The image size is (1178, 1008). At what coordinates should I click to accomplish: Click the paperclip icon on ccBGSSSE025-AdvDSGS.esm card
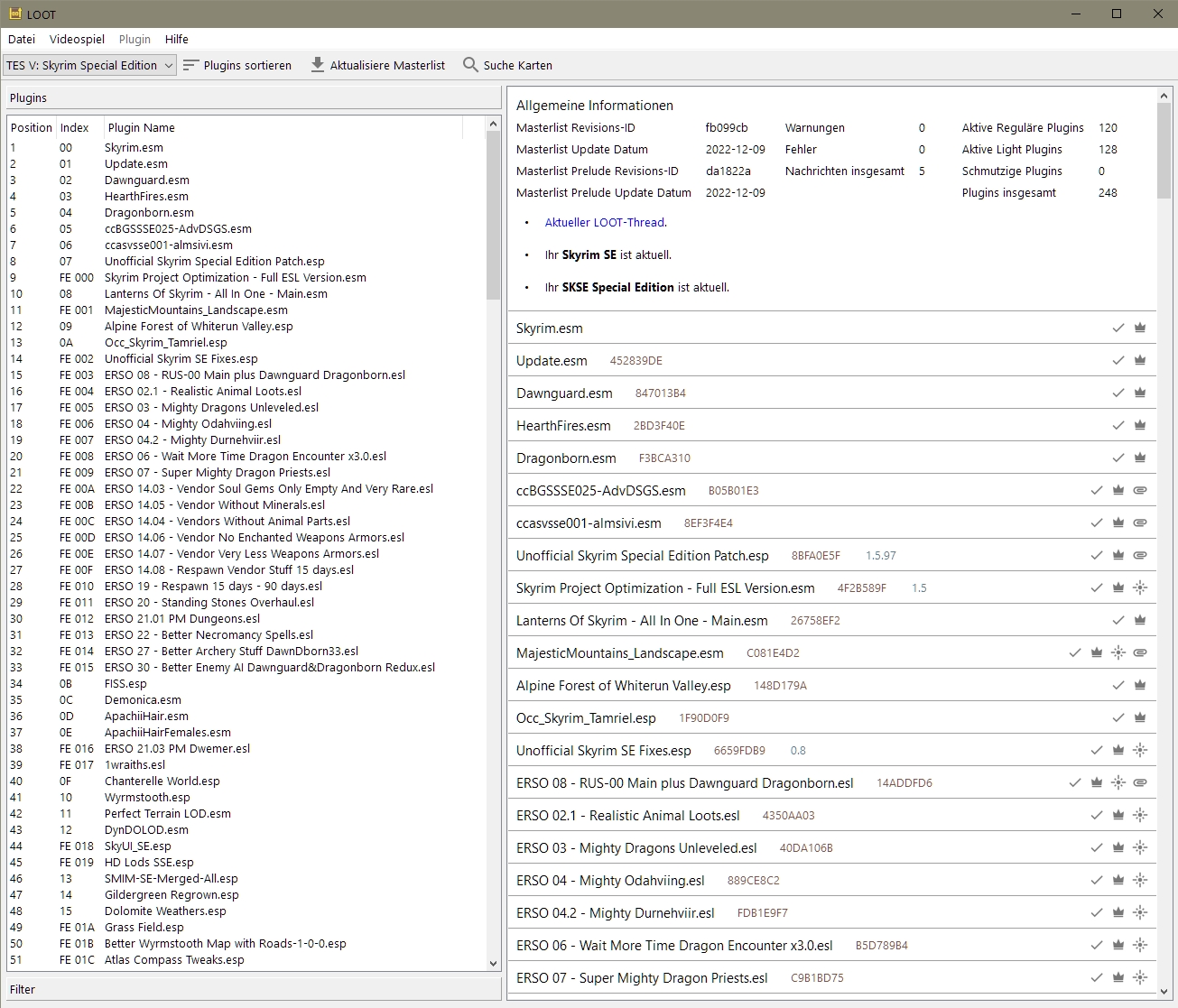(1140, 491)
